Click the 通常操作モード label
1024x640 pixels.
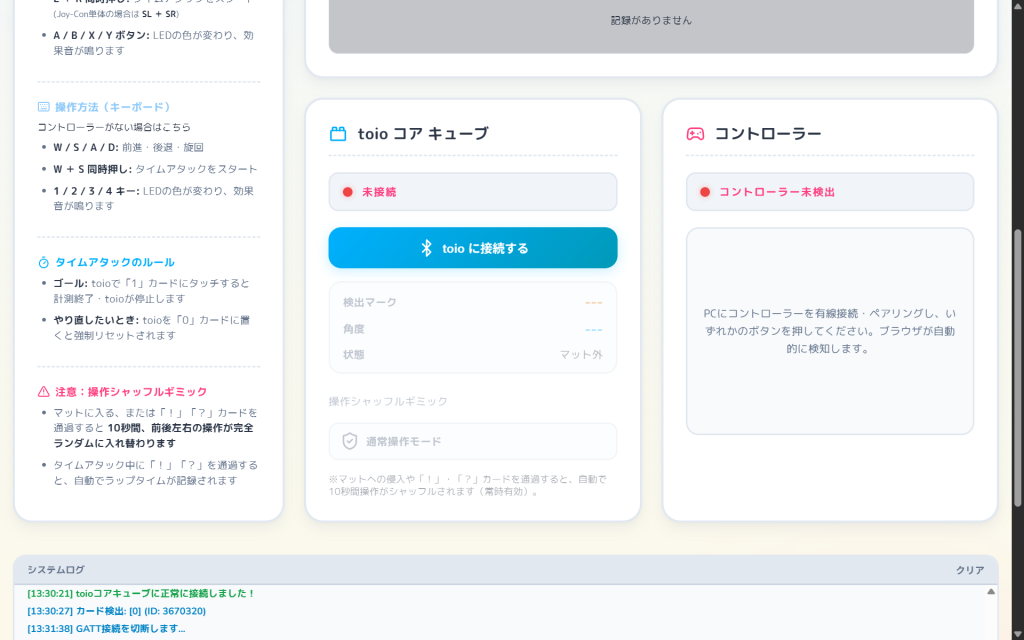(x=404, y=441)
